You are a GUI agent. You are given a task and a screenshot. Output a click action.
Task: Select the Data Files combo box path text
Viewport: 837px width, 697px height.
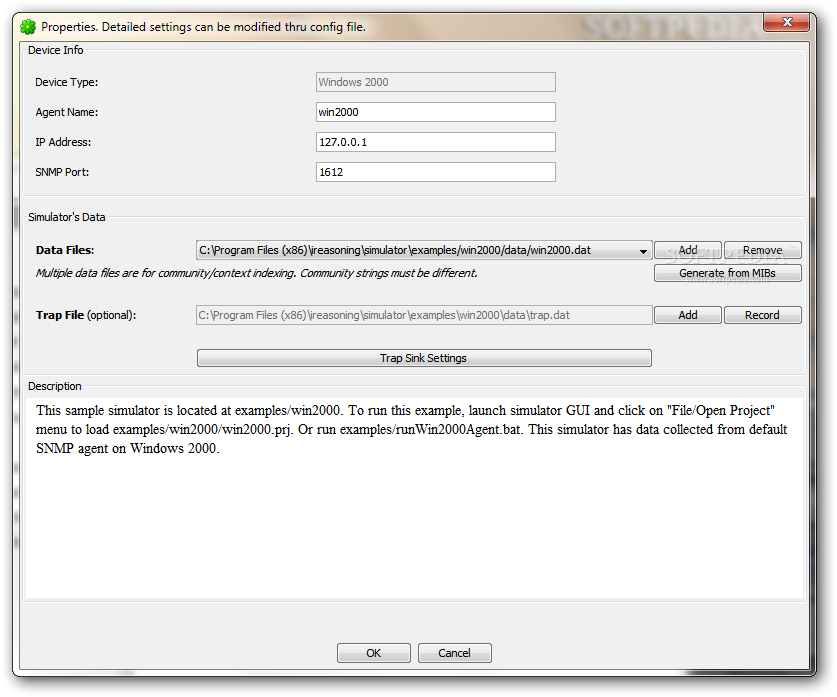(395, 250)
